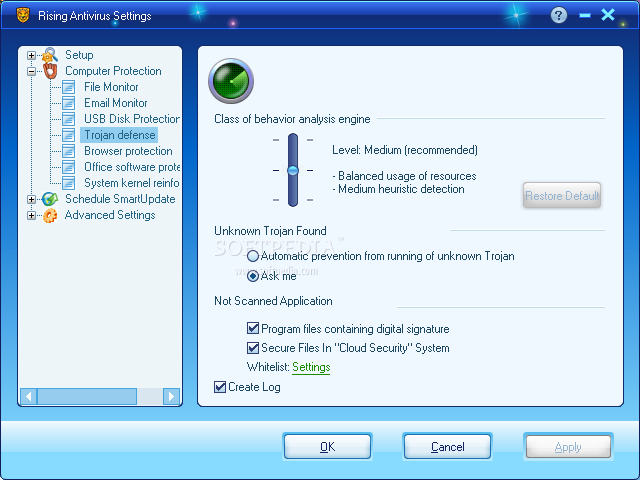This screenshot has width=640, height=480.
Task: Click the tree scrollbar right arrow
Action: click(x=171, y=396)
